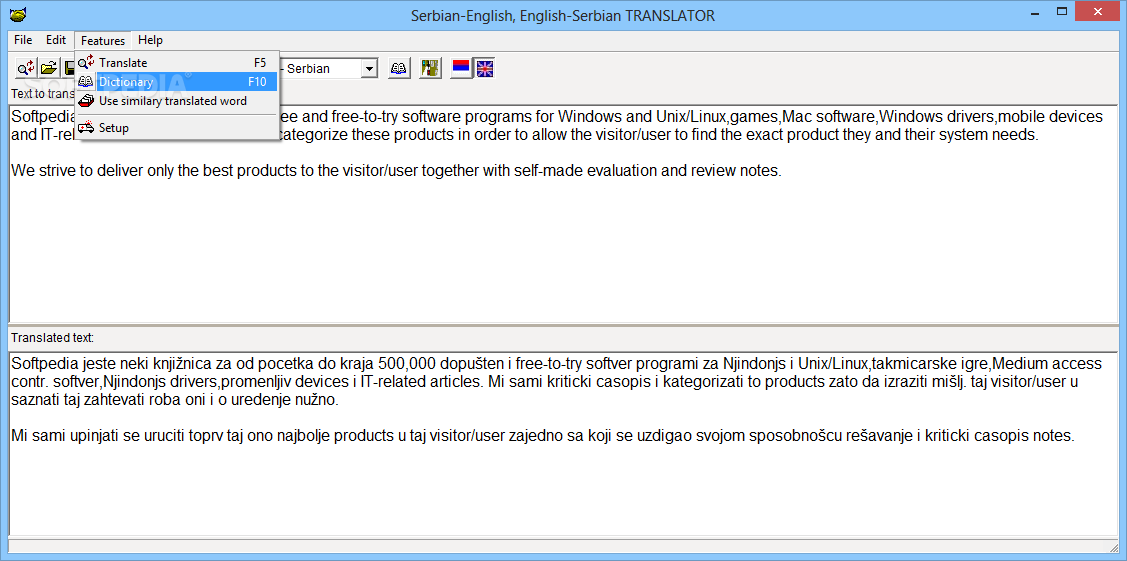This screenshot has height=561, width=1127.
Task: Choose Dictionary F10 in the Features menu
Action: pos(177,82)
